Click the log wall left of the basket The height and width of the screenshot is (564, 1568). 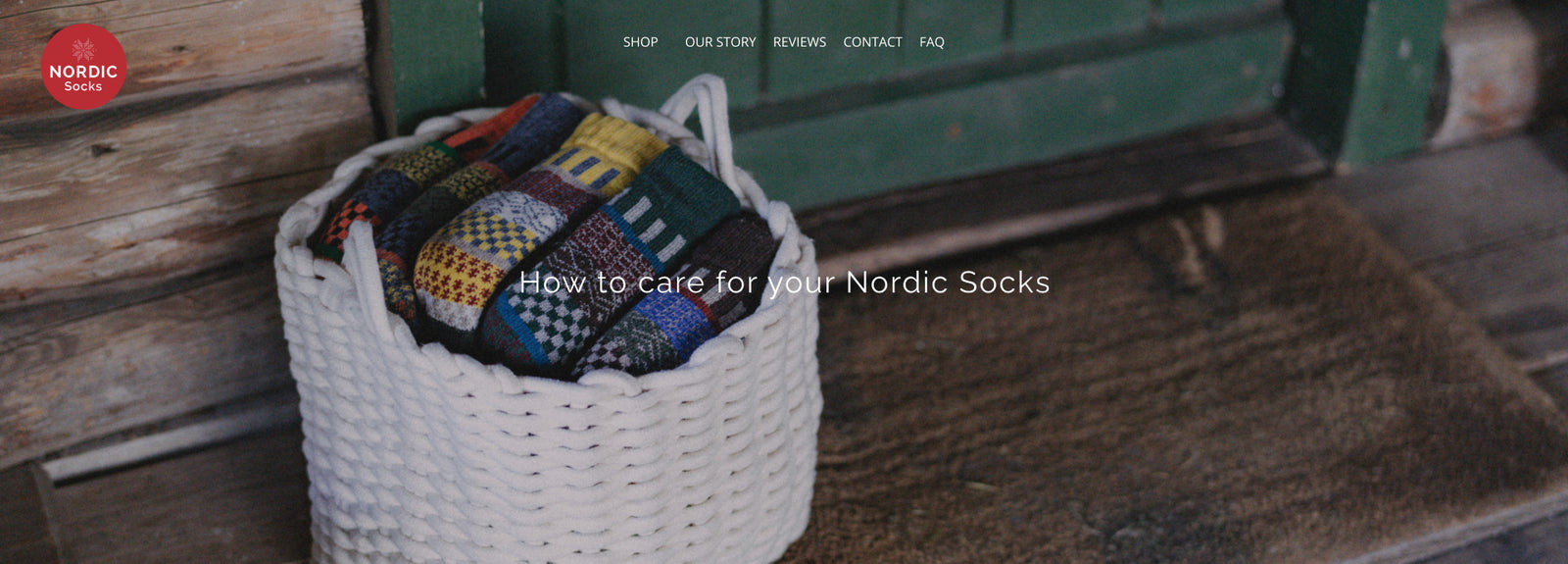147,245
